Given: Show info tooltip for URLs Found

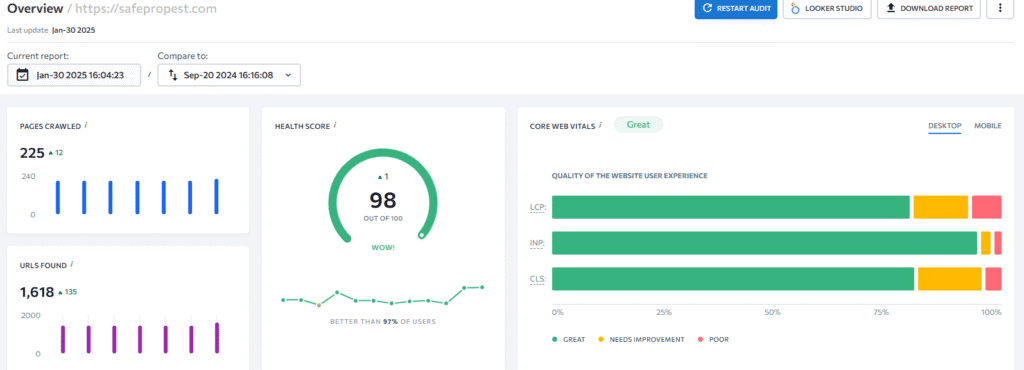Looking at the screenshot, I should pos(72,264).
